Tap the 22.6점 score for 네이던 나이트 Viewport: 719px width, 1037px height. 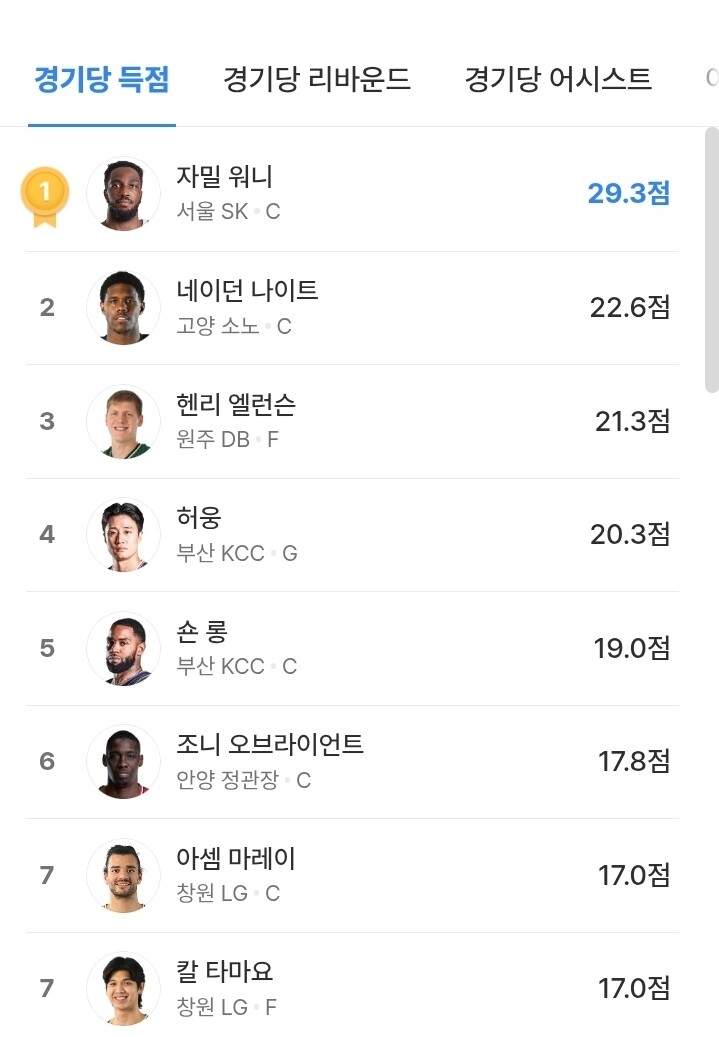pos(629,307)
